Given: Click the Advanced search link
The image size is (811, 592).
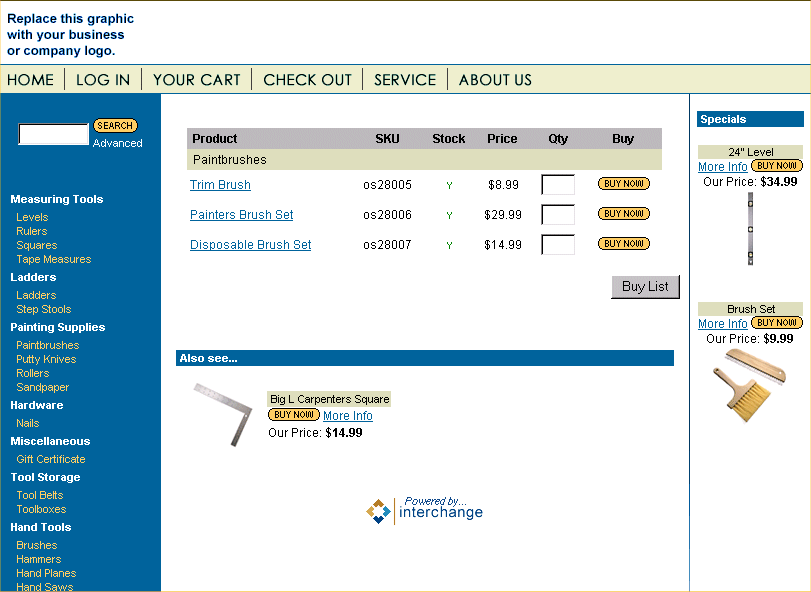Looking at the screenshot, I should (x=118, y=144).
